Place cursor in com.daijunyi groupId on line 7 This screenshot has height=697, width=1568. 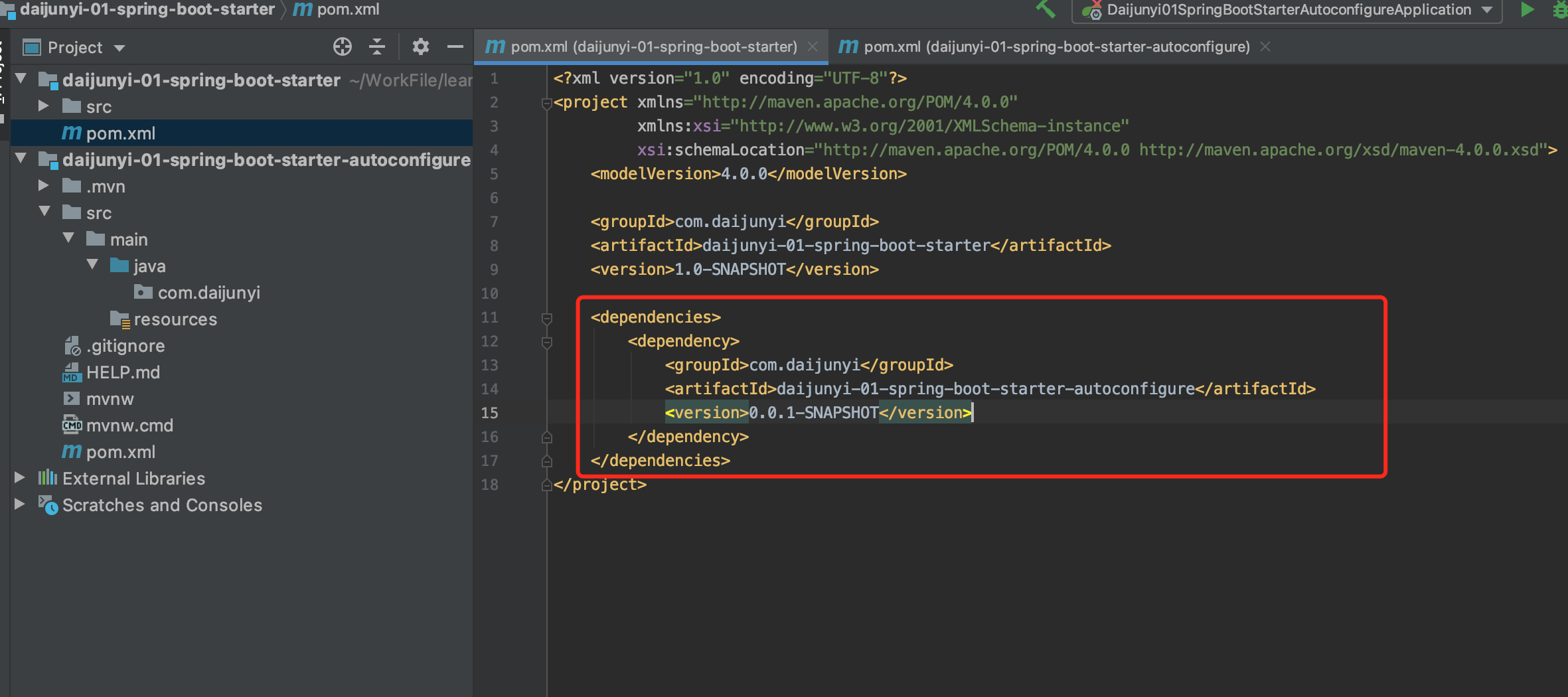(x=730, y=221)
